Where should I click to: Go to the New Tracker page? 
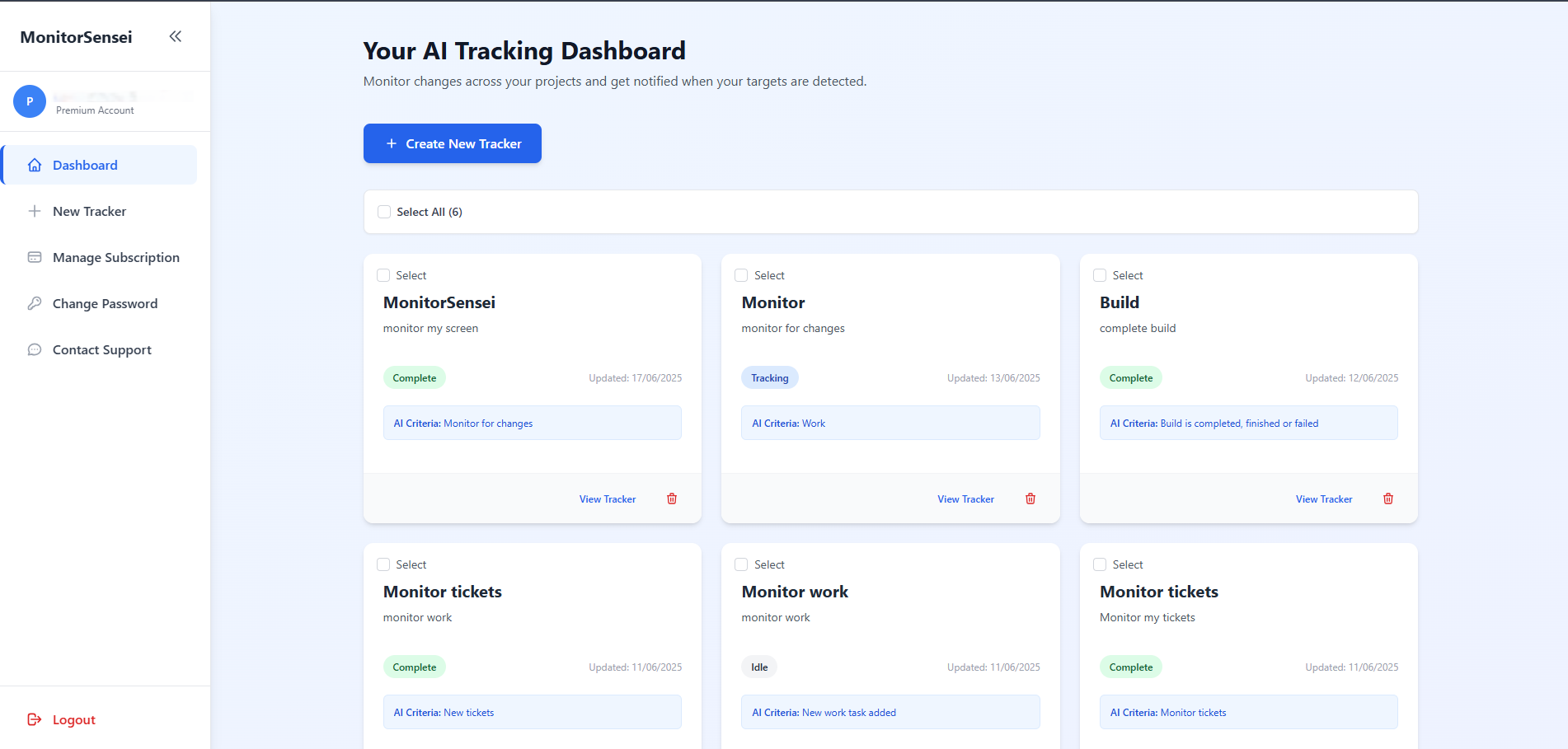coord(100,211)
